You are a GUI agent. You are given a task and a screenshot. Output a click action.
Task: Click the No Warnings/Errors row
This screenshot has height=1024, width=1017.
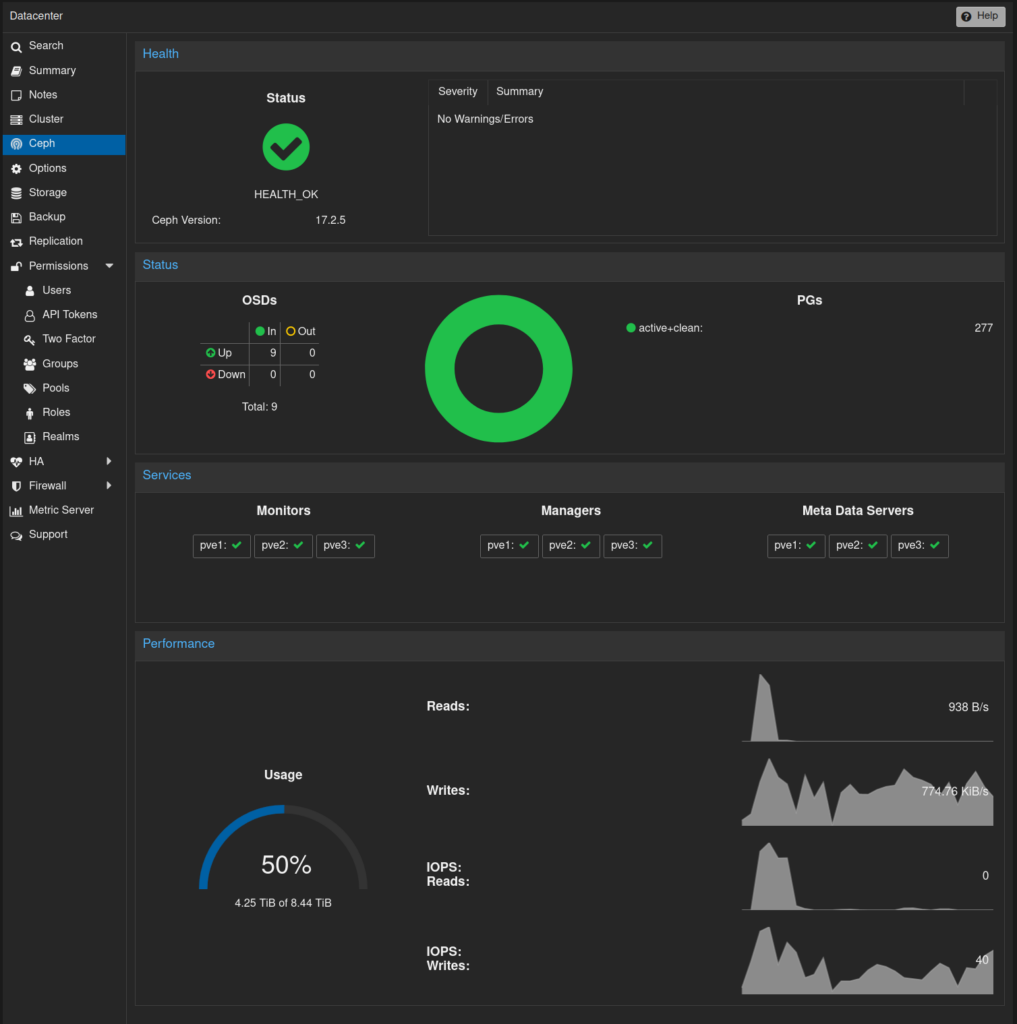click(x=713, y=119)
